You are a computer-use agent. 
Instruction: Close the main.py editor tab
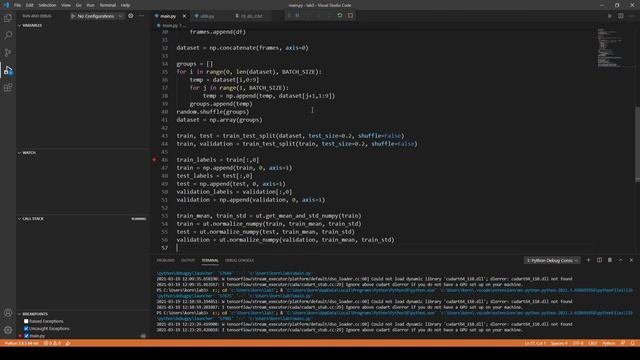[184, 16]
